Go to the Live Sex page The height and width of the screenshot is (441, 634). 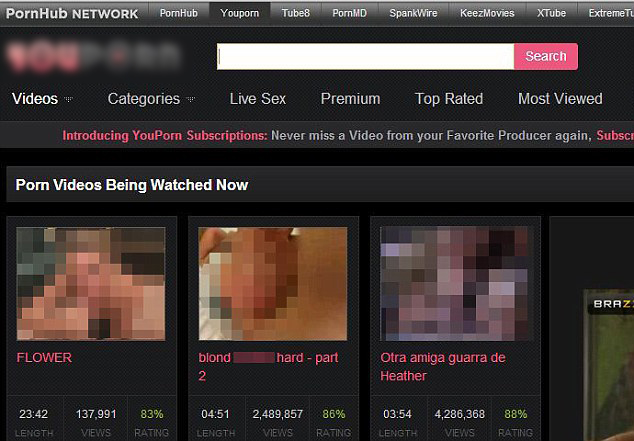coord(258,99)
